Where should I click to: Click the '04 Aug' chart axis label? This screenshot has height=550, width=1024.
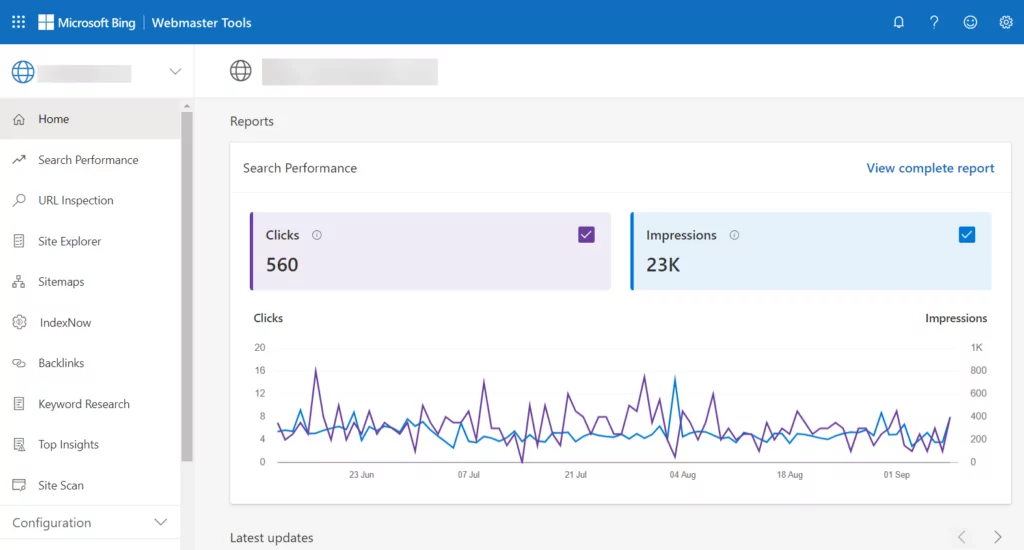(x=682, y=475)
